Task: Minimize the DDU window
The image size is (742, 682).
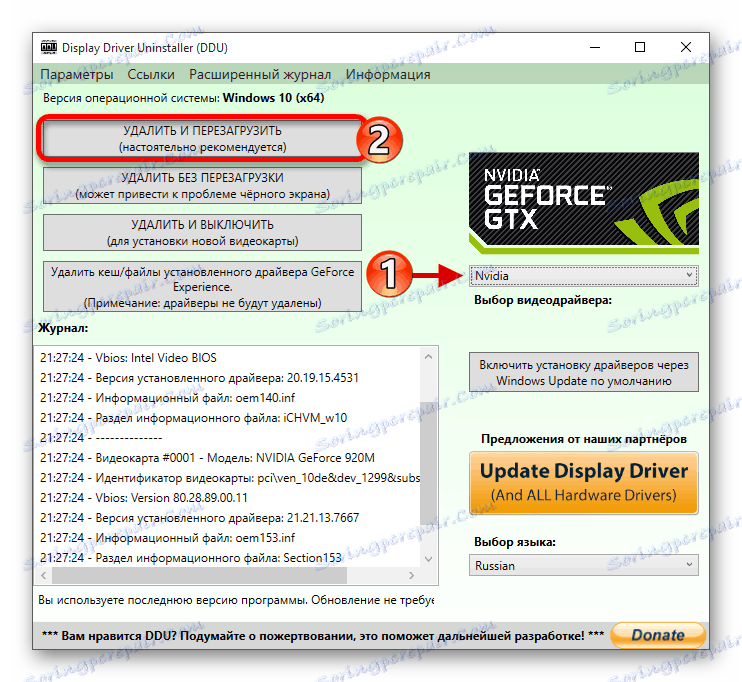Action: tap(595, 47)
